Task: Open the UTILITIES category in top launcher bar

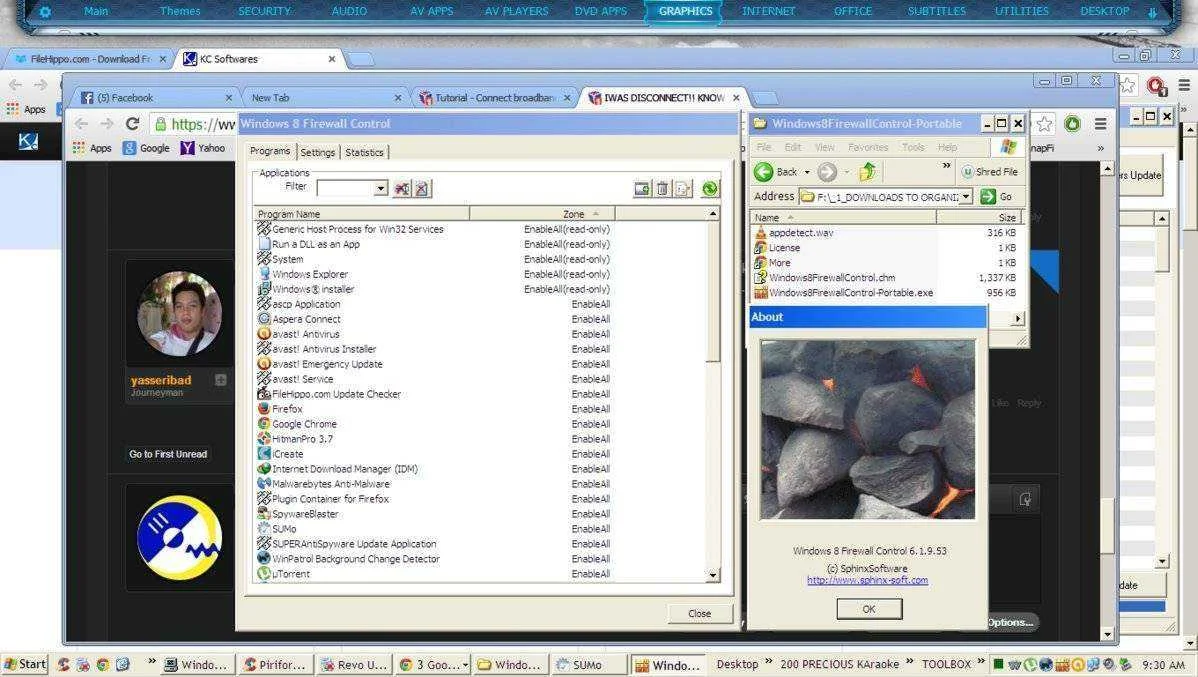Action: tap(1022, 11)
